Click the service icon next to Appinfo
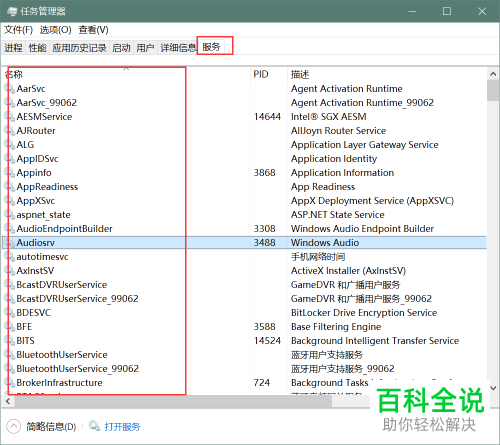Image resolution: width=500 pixels, height=445 pixels. 10,173
